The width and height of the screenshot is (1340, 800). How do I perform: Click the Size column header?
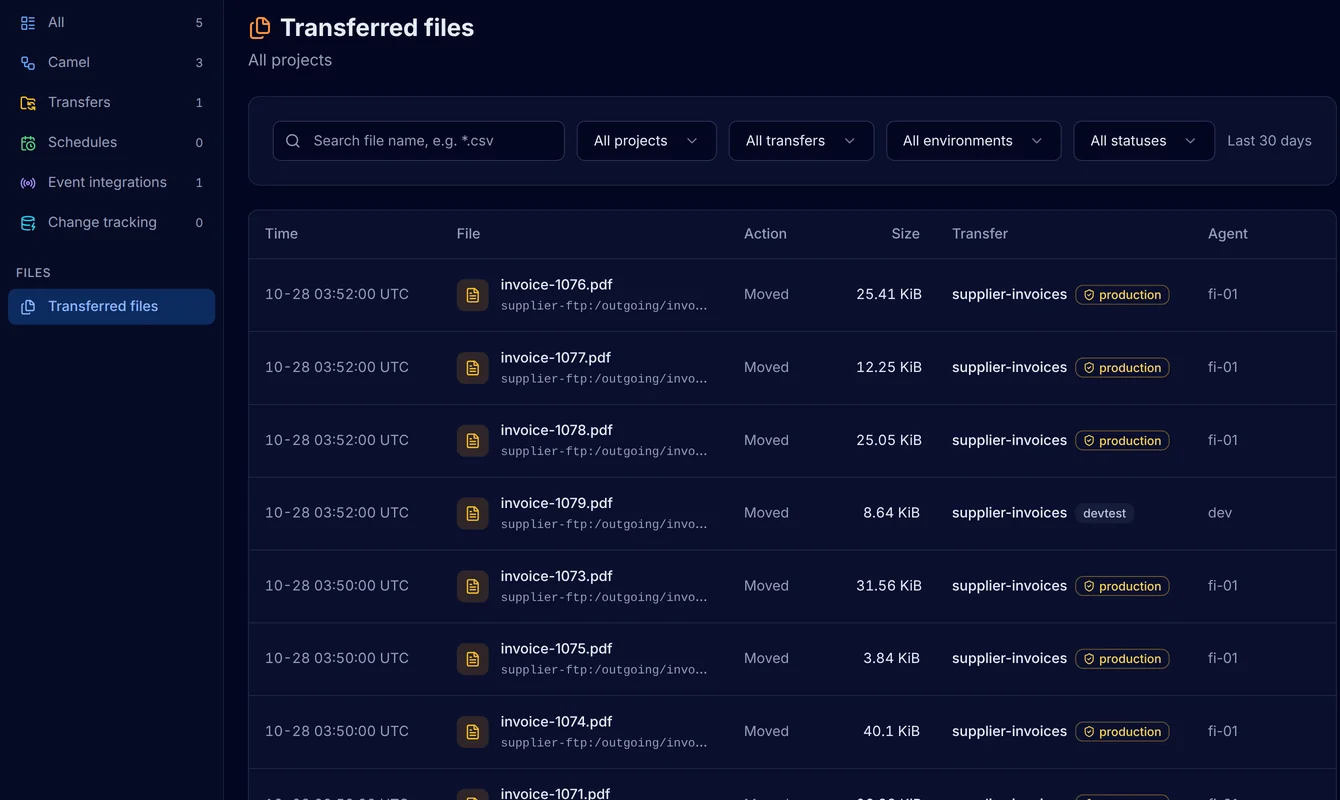click(x=905, y=234)
